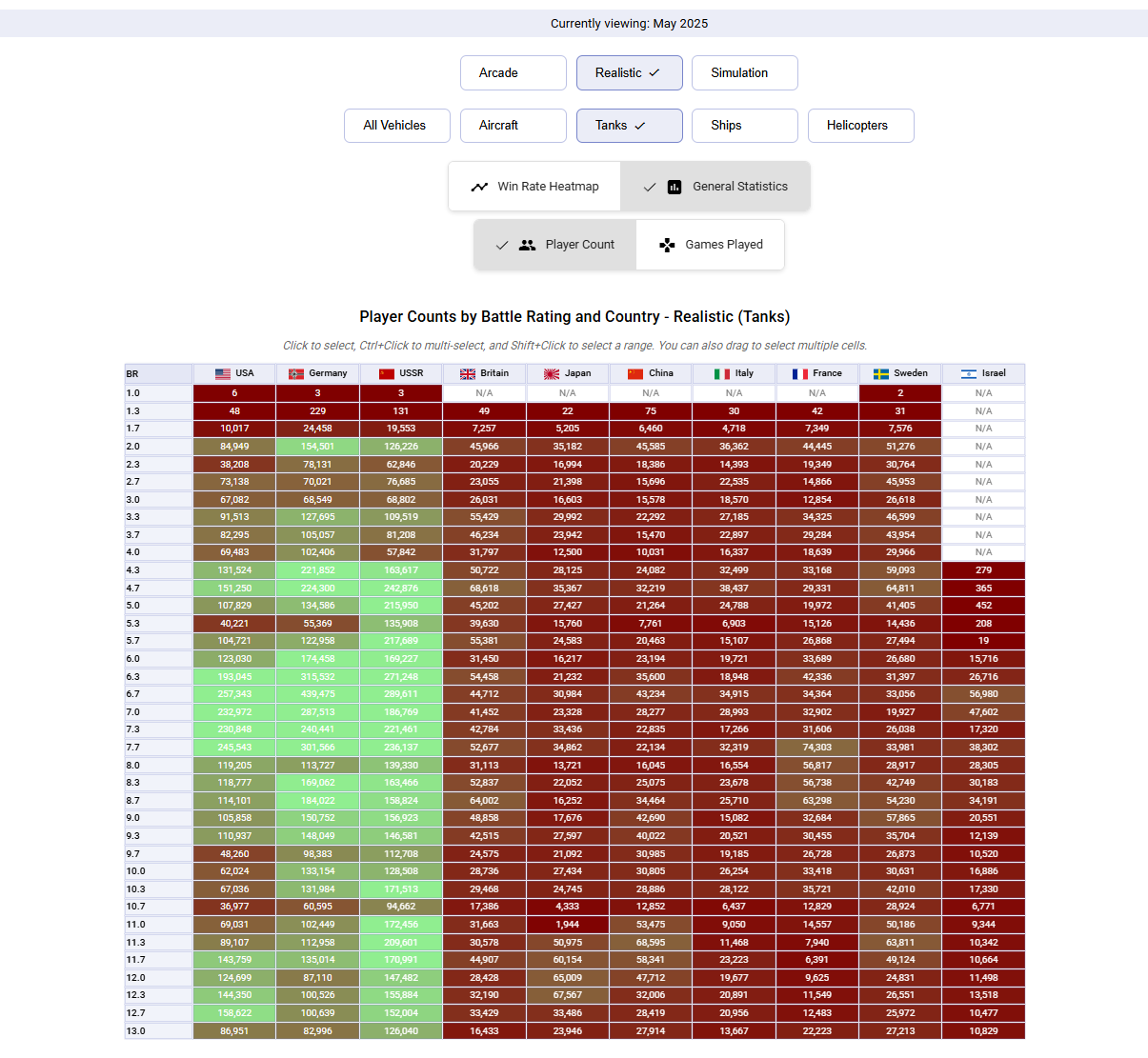The image size is (1148, 1058).
Task: Select Japan cell showing 1,944
Action: click(568, 925)
